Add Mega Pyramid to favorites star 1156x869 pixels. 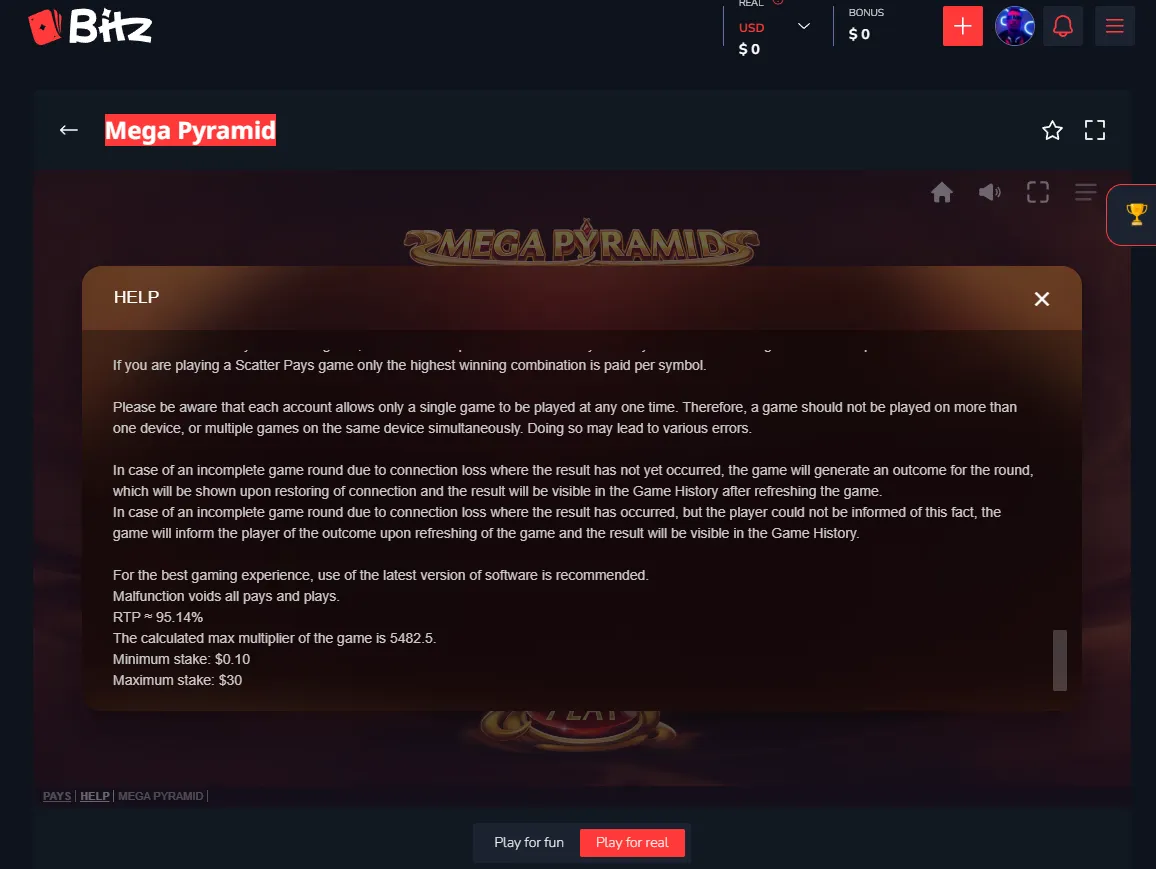point(1052,130)
